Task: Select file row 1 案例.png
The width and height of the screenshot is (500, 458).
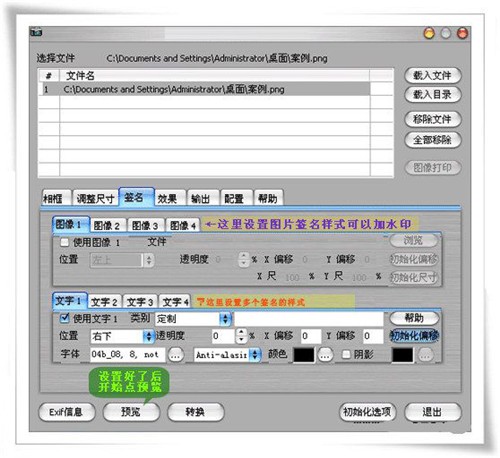Action: 205,89
